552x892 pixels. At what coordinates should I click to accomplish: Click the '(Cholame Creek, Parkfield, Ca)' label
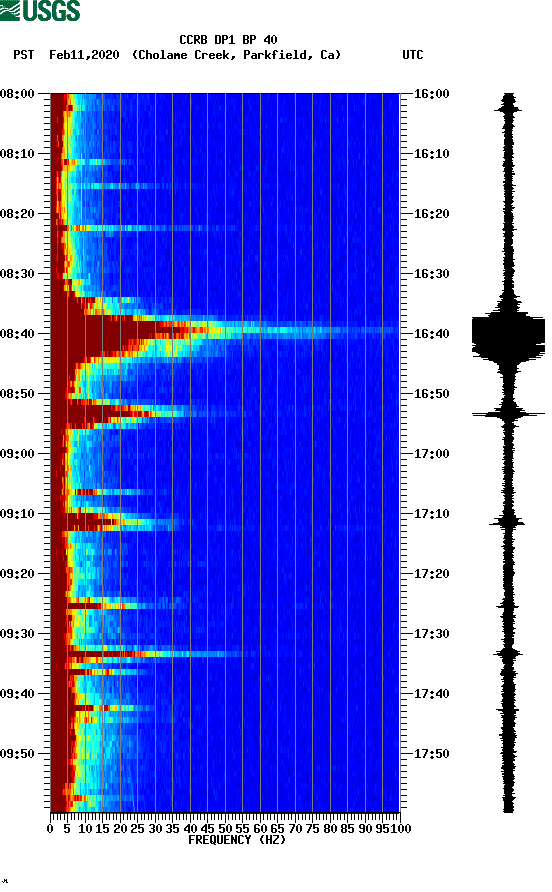(x=236, y=55)
